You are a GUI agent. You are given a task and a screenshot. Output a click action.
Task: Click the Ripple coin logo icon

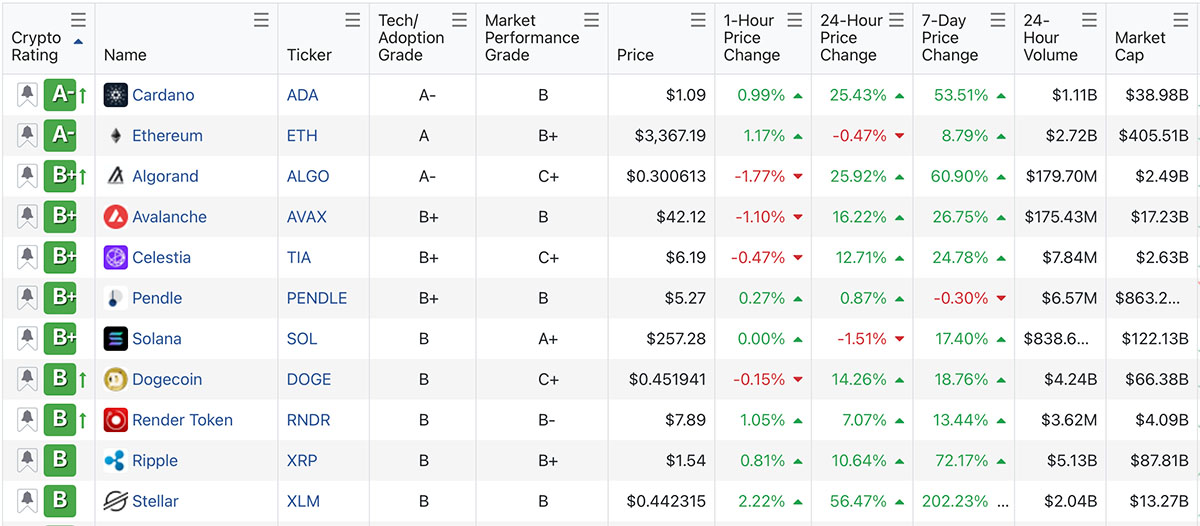point(116,460)
